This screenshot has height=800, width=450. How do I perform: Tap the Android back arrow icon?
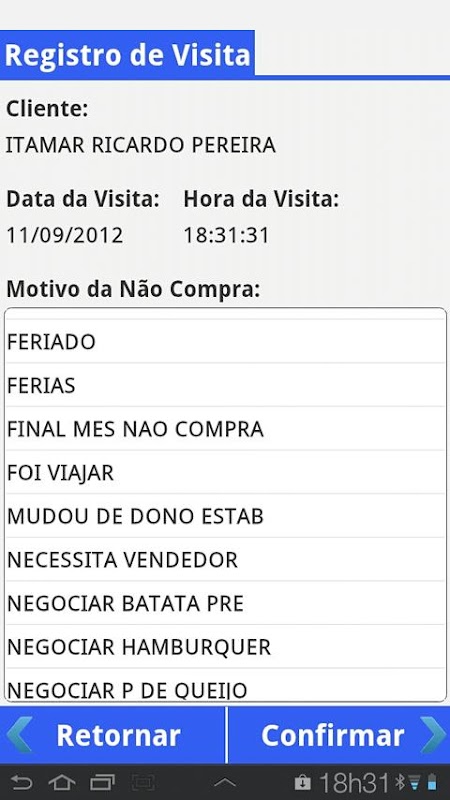(x=21, y=782)
